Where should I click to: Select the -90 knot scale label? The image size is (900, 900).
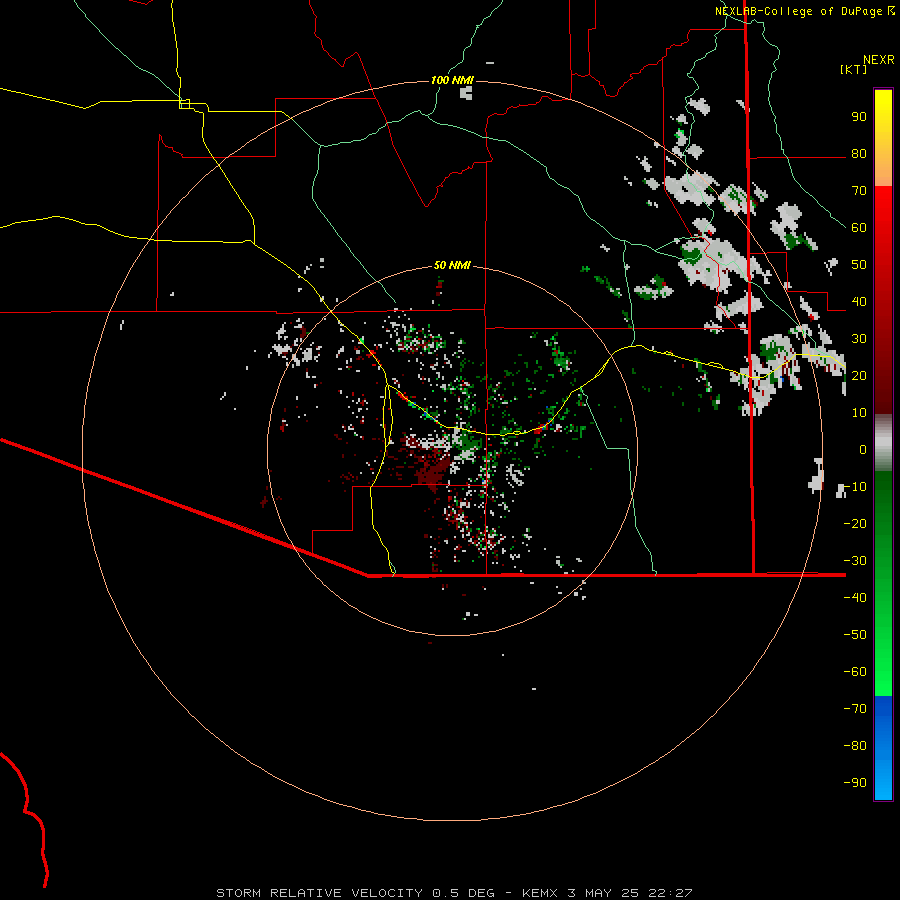point(855,783)
